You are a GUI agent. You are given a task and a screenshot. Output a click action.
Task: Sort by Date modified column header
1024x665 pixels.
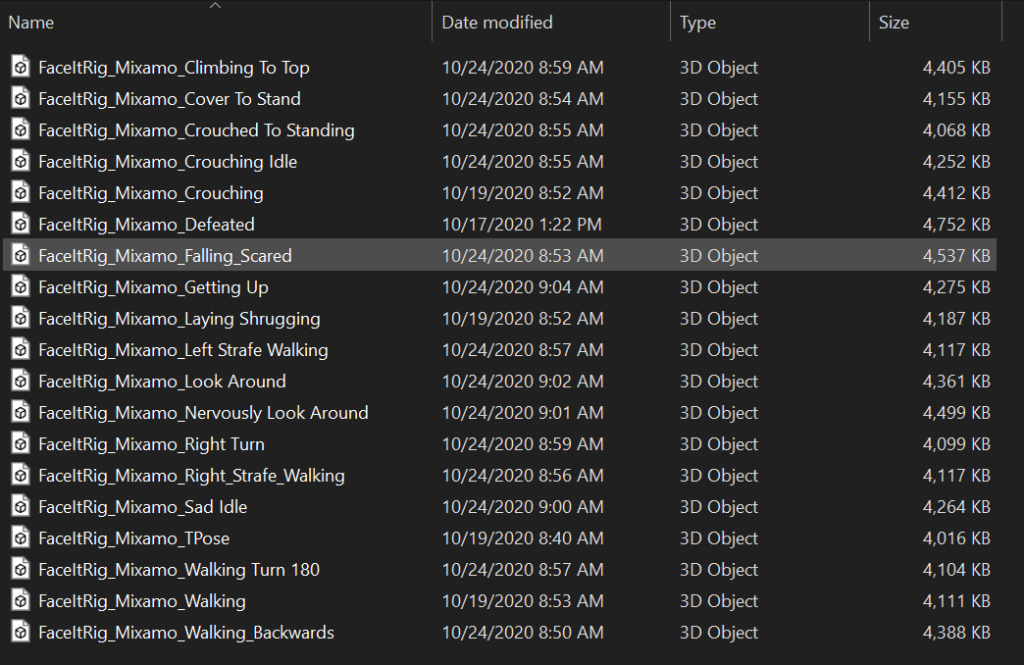point(497,22)
